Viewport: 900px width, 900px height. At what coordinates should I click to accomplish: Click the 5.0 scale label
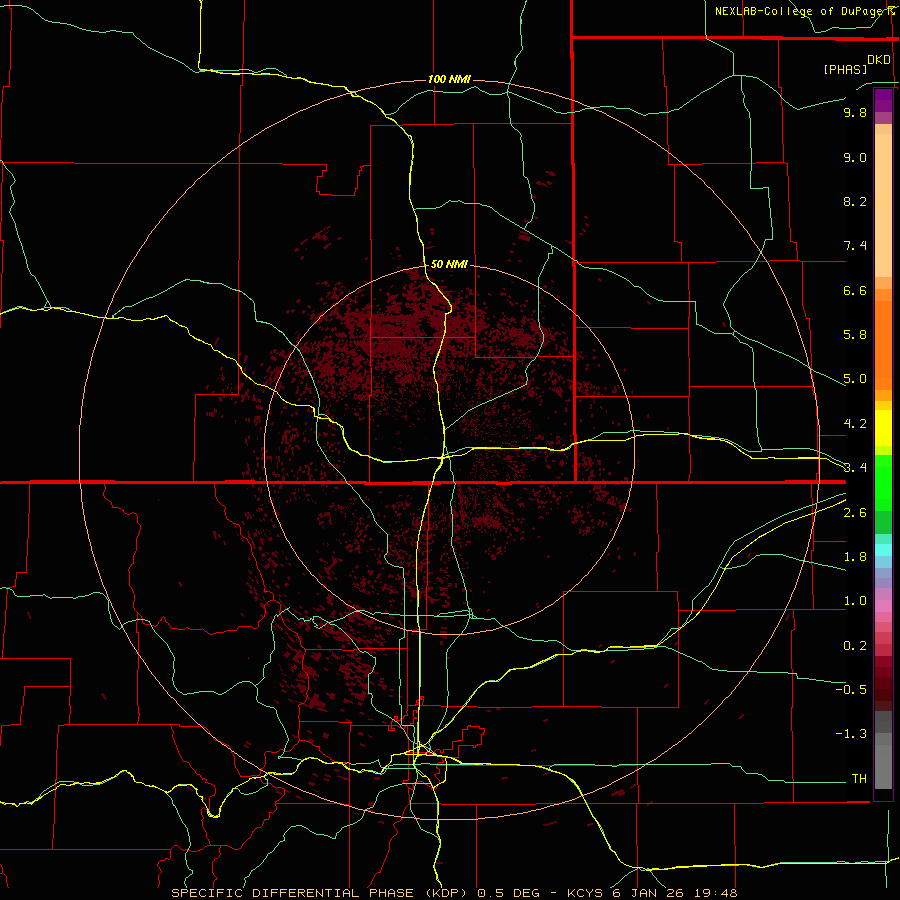click(855, 379)
